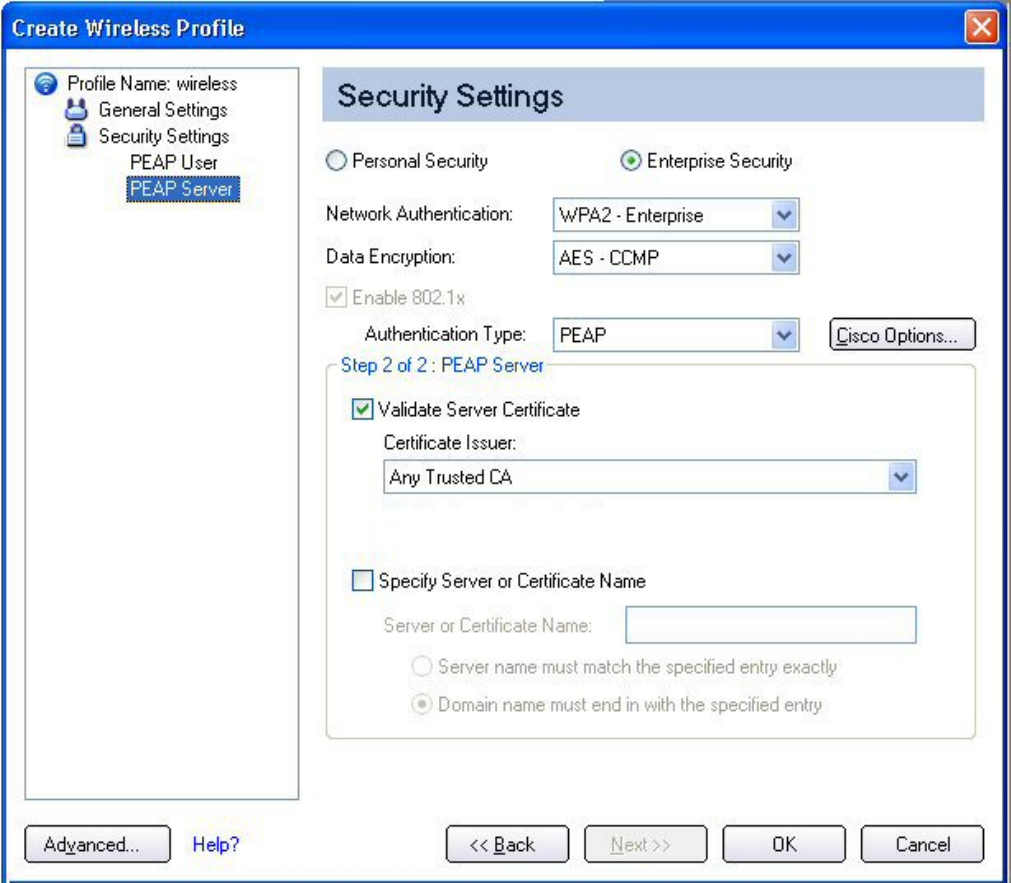1011x883 pixels.
Task: Click the Cisco Options button
Action: click(902, 336)
